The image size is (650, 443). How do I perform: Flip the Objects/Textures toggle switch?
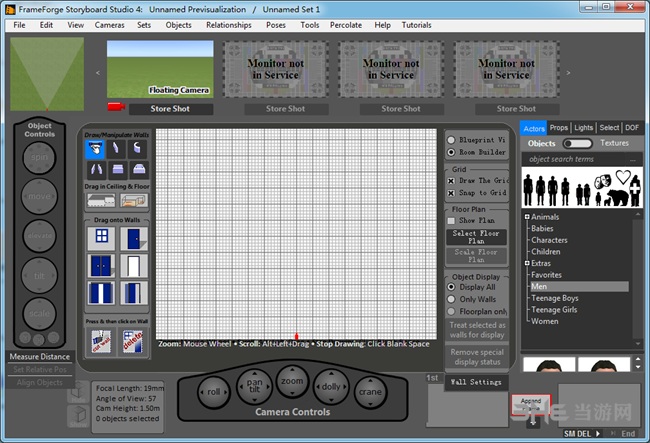(577, 143)
